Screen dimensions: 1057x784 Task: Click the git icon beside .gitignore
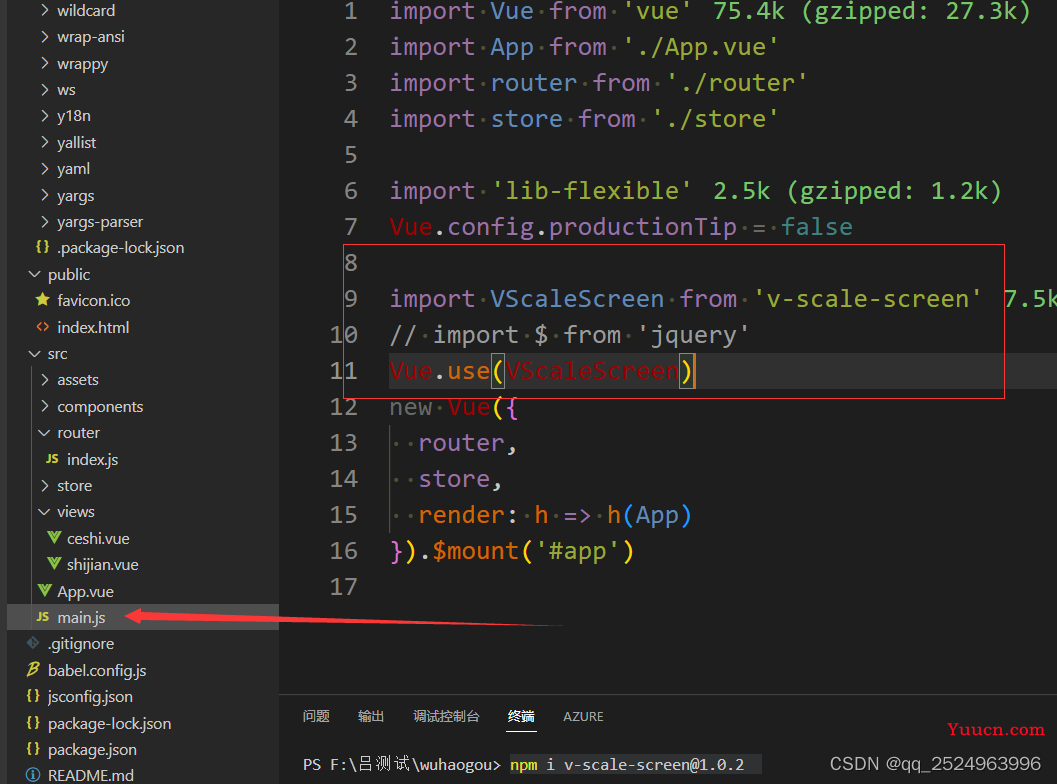coord(33,643)
